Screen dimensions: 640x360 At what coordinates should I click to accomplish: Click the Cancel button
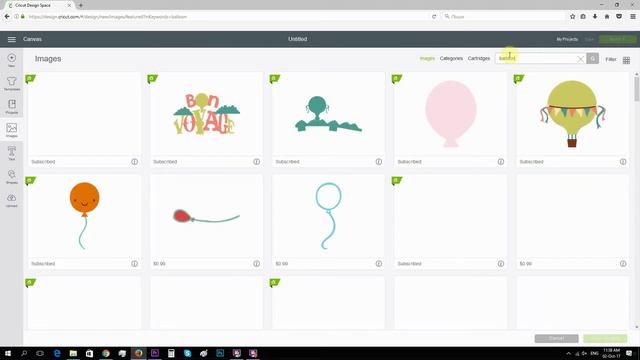pyautogui.click(x=556, y=338)
